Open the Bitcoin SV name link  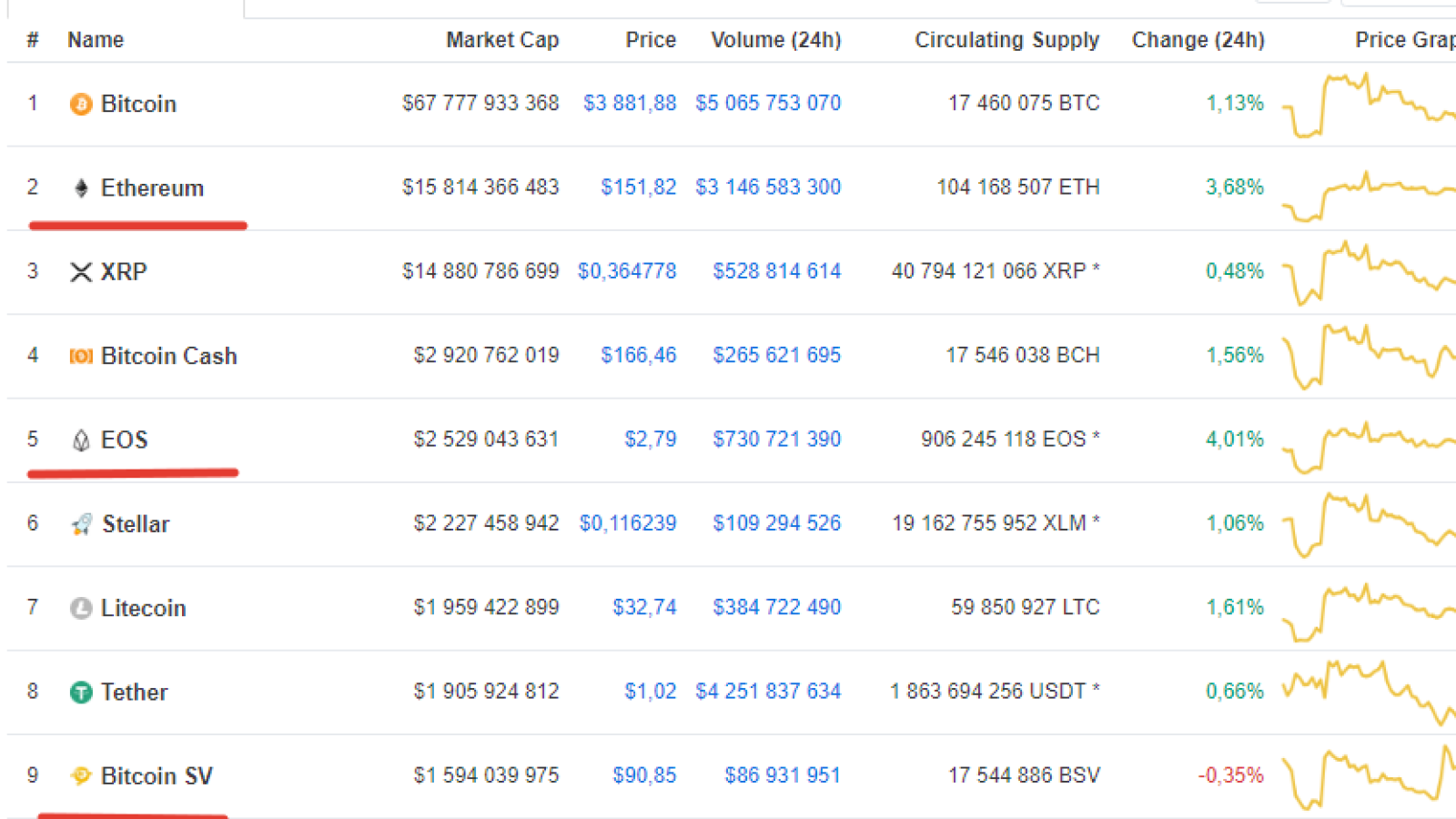point(157,776)
